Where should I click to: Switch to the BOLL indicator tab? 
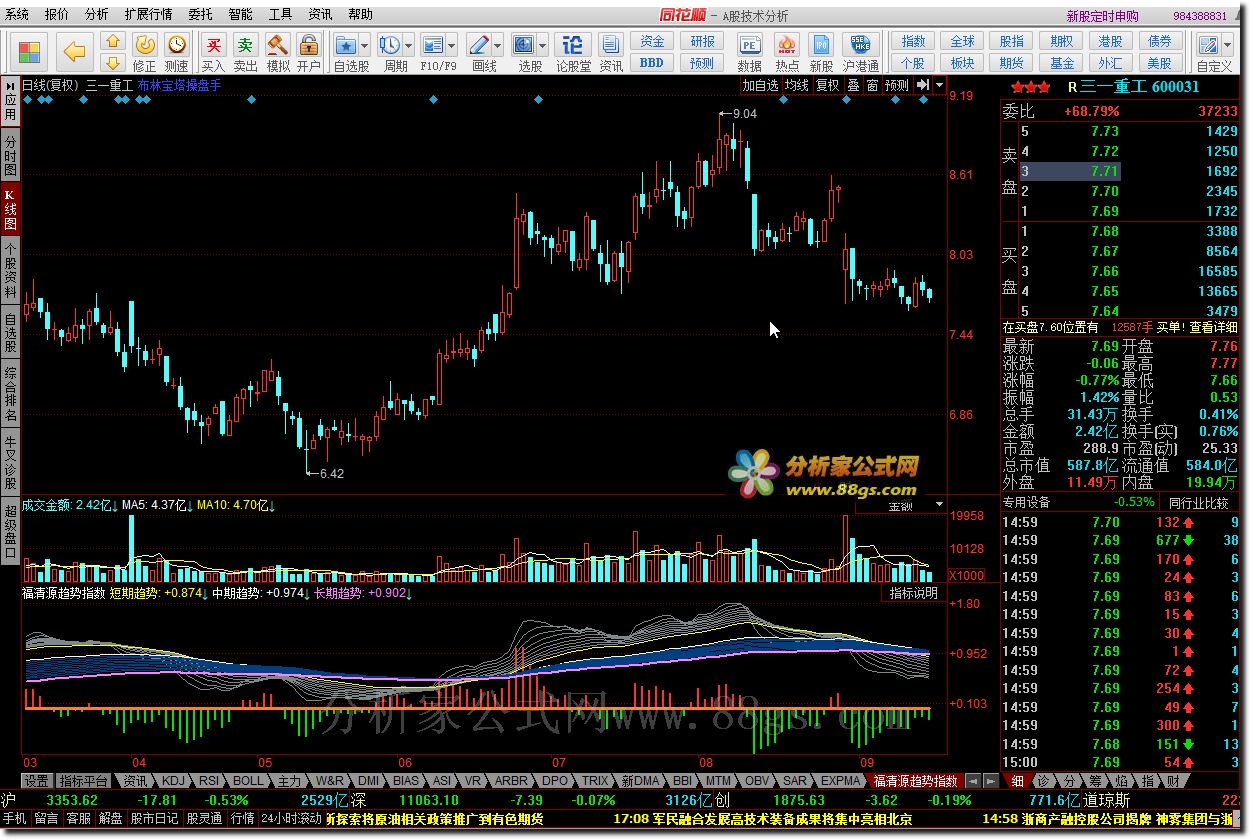tap(247, 780)
